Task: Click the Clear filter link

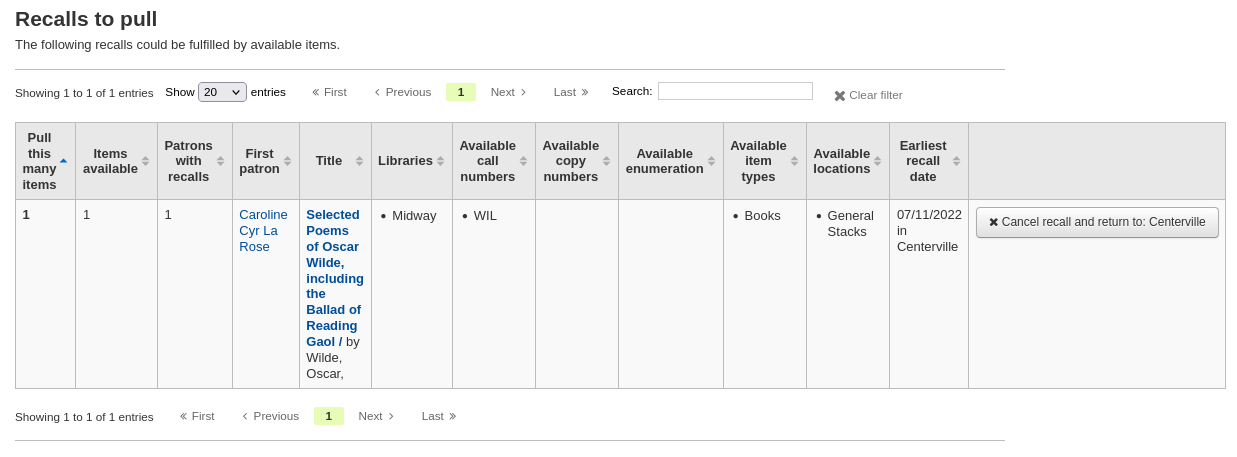Action: (868, 95)
